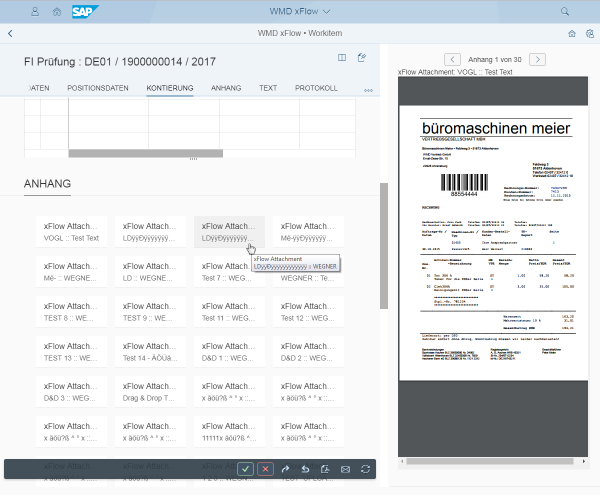This screenshot has width=600, height=495.
Task: Open attachment TEST 8 :: WE...
Action: pos(72,312)
